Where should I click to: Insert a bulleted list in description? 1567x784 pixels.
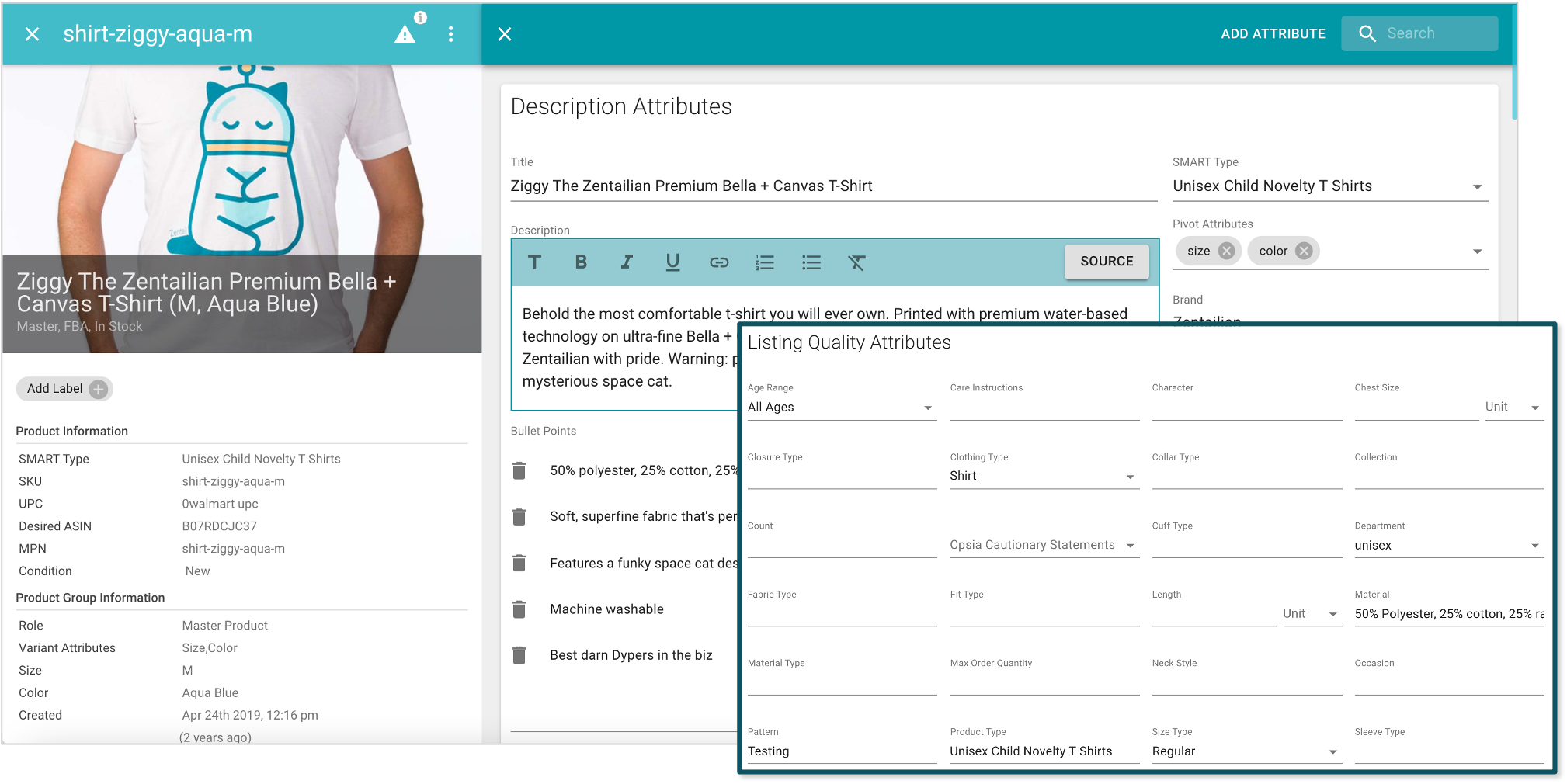(811, 262)
